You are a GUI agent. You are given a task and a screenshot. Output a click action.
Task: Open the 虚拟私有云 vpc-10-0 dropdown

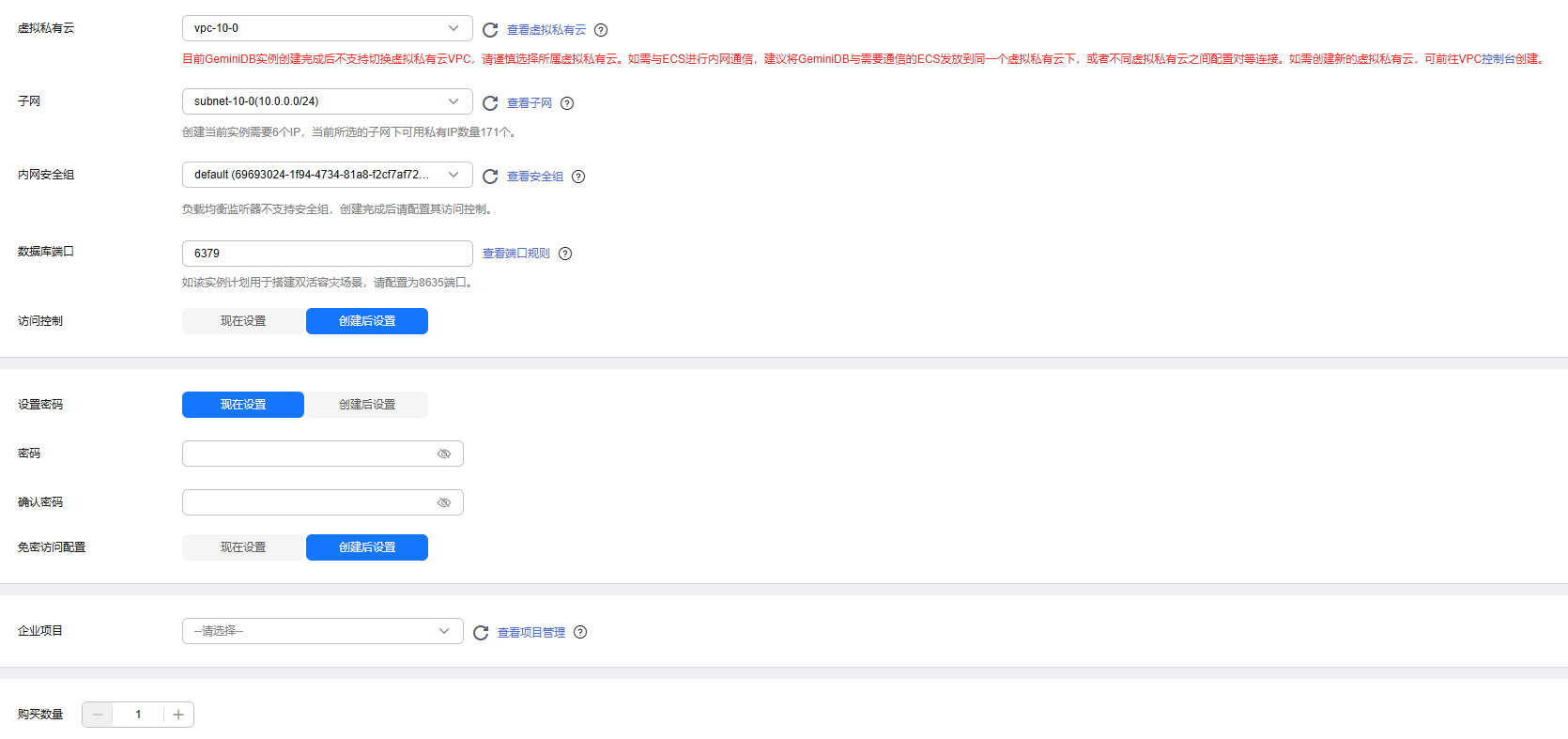(x=328, y=28)
